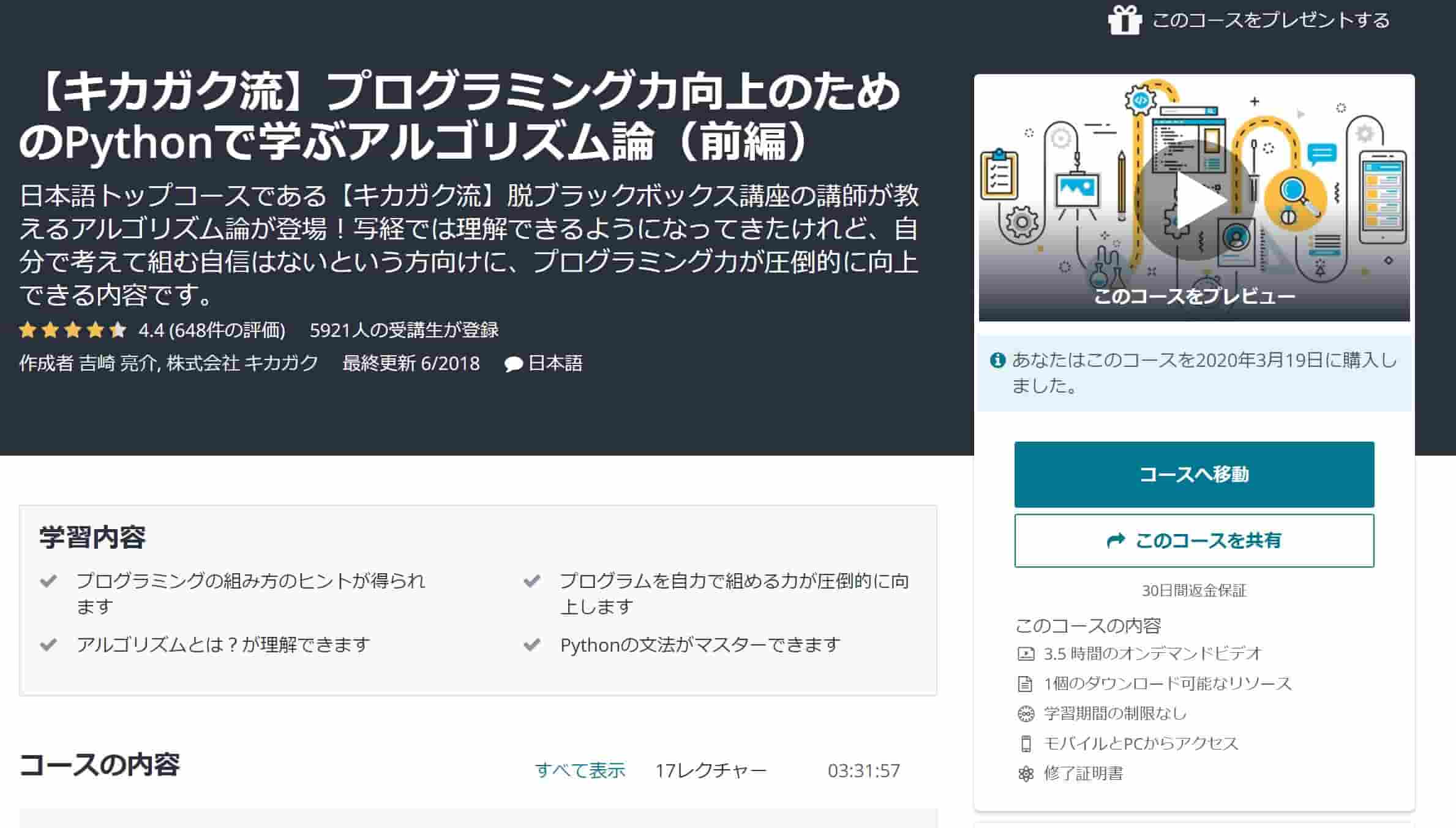Click the コースの内容 section heading
Screen dimensions: 1456x828
(99, 764)
